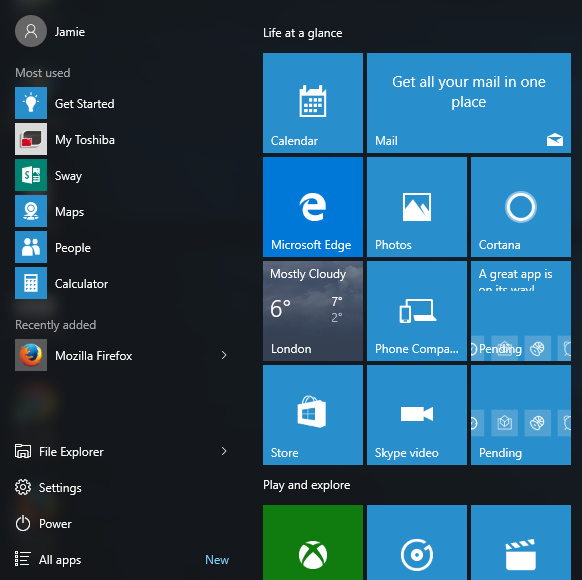
Task: Expand Mozilla Firefox jump list arrow
Action: click(224, 355)
